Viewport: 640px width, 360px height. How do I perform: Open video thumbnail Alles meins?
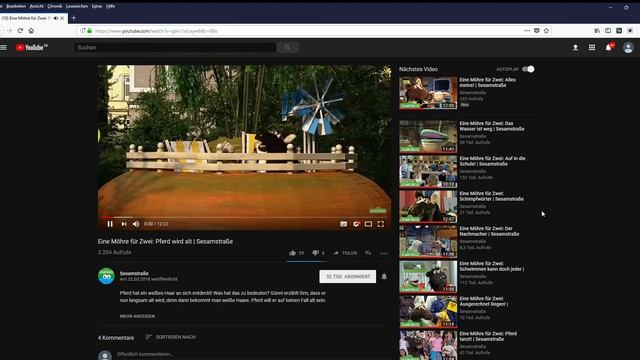click(x=428, y=93)
